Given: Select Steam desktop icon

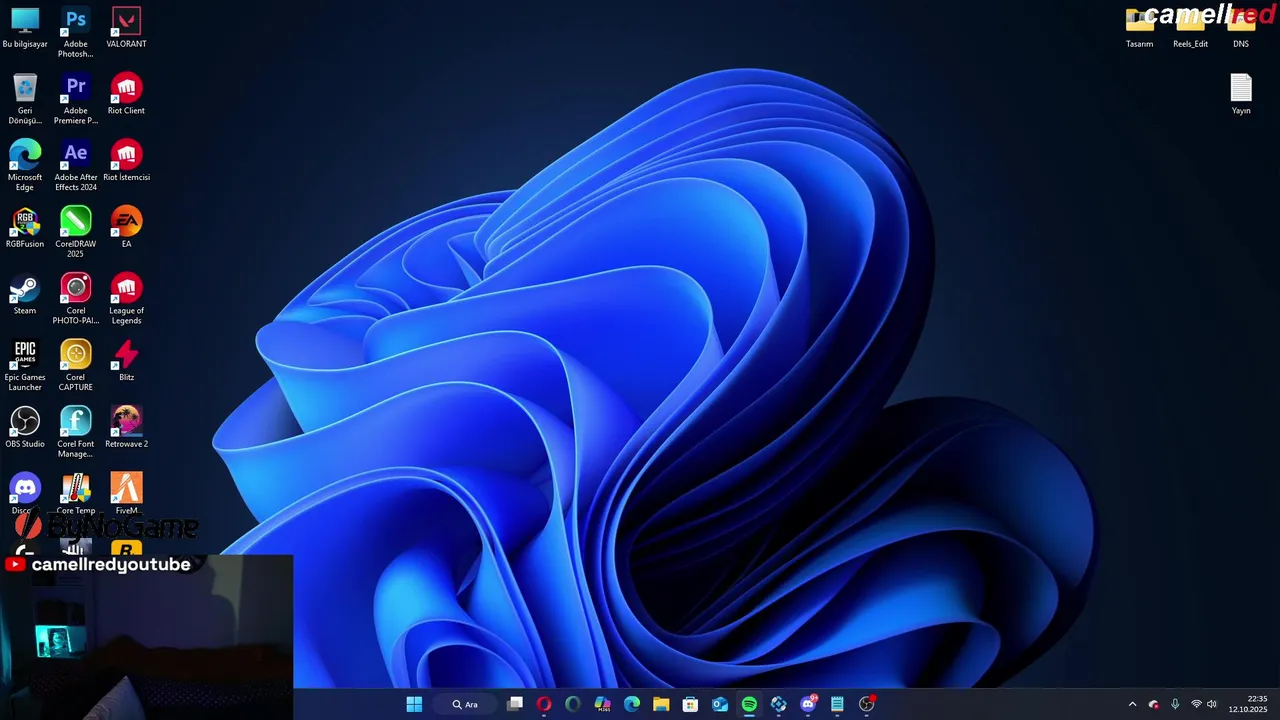Looking at the screenshot, I should click(x=25, y=295).
